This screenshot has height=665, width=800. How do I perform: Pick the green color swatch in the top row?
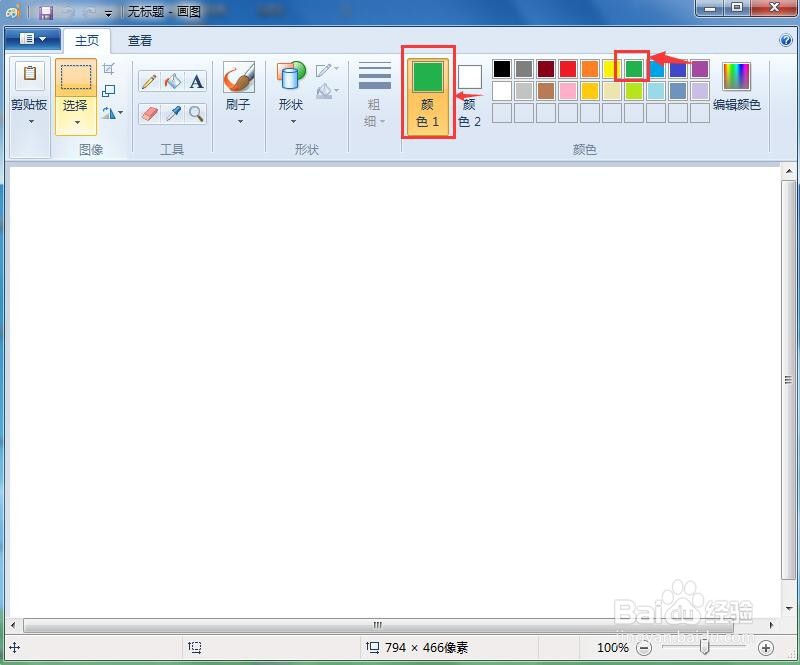(x=633, y=69)
